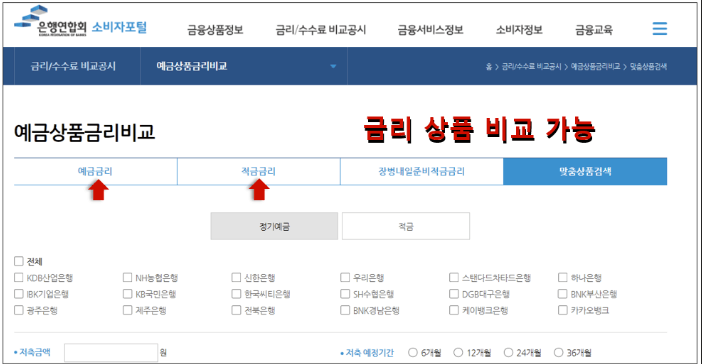Click the 은행연합회 소비자포털 logo
This screenshot has height=364, width=702.
81,22
